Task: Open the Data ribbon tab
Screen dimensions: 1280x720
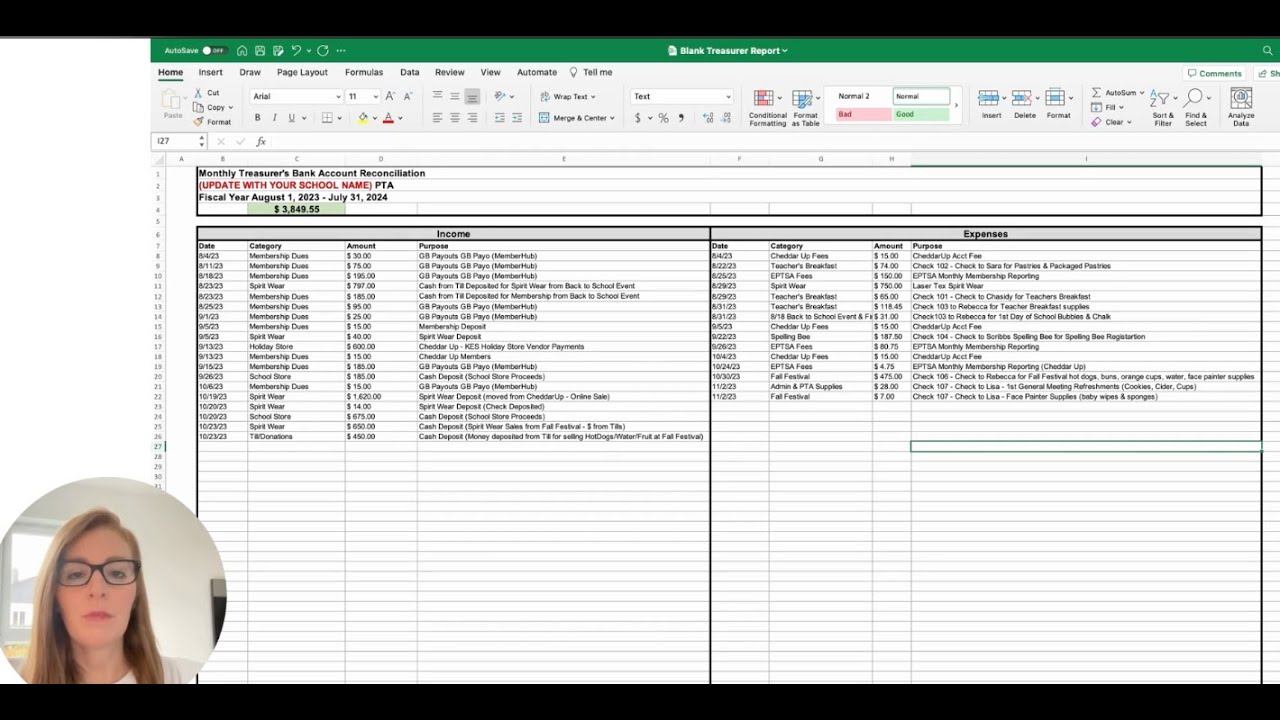Action: [x=410, y=72]
